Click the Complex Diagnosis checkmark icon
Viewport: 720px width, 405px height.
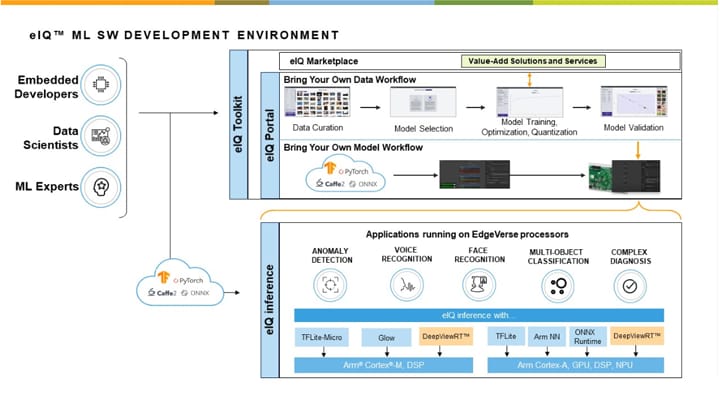pos(630,286)
